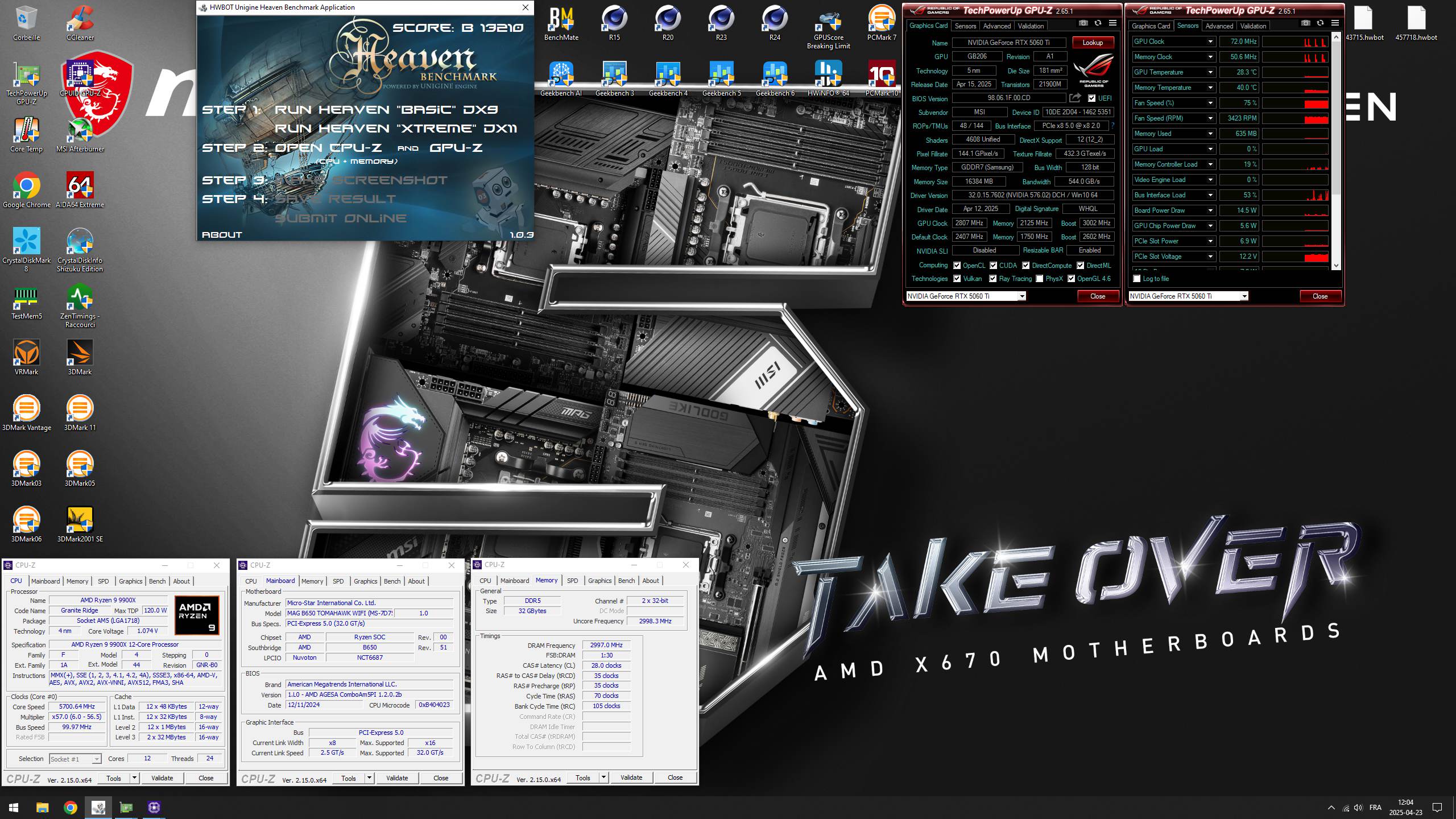Open AIDA64 Extreme desktop shortcut
This screenshot has height=819, width=1456.
pyautogui.click(x=80, y=190)
